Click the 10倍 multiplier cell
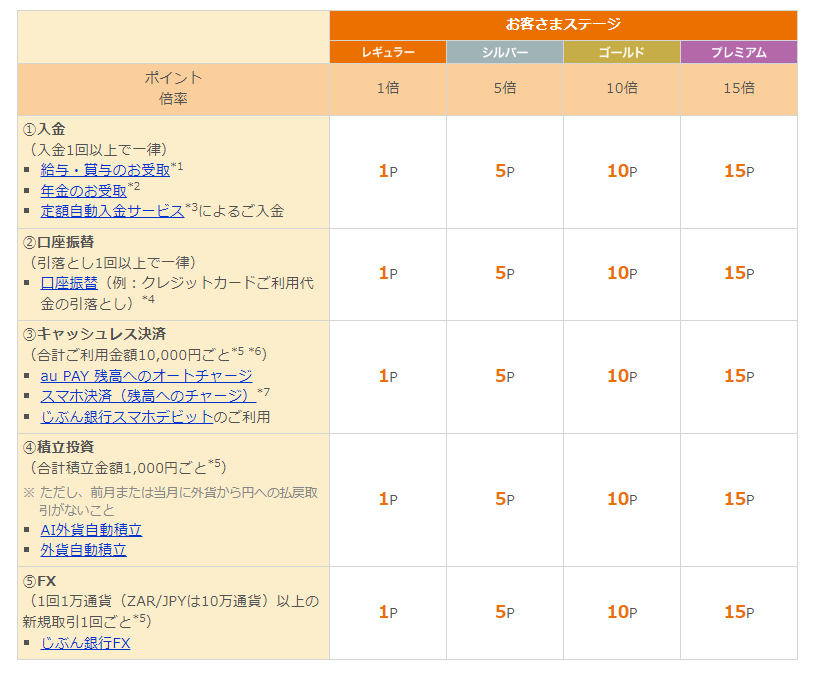 click(x=621, y=88)
